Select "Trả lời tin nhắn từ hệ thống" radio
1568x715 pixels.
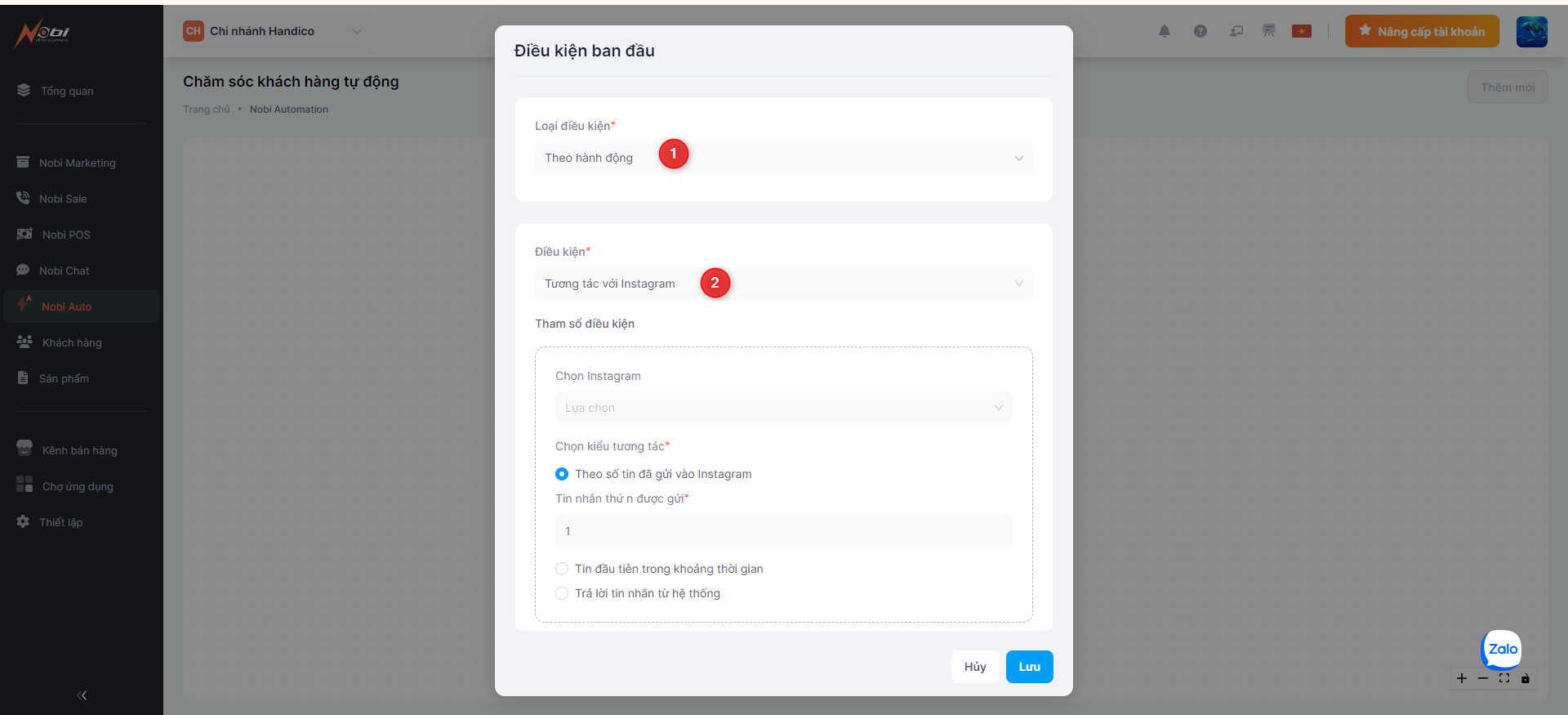[x=562, y=593]
